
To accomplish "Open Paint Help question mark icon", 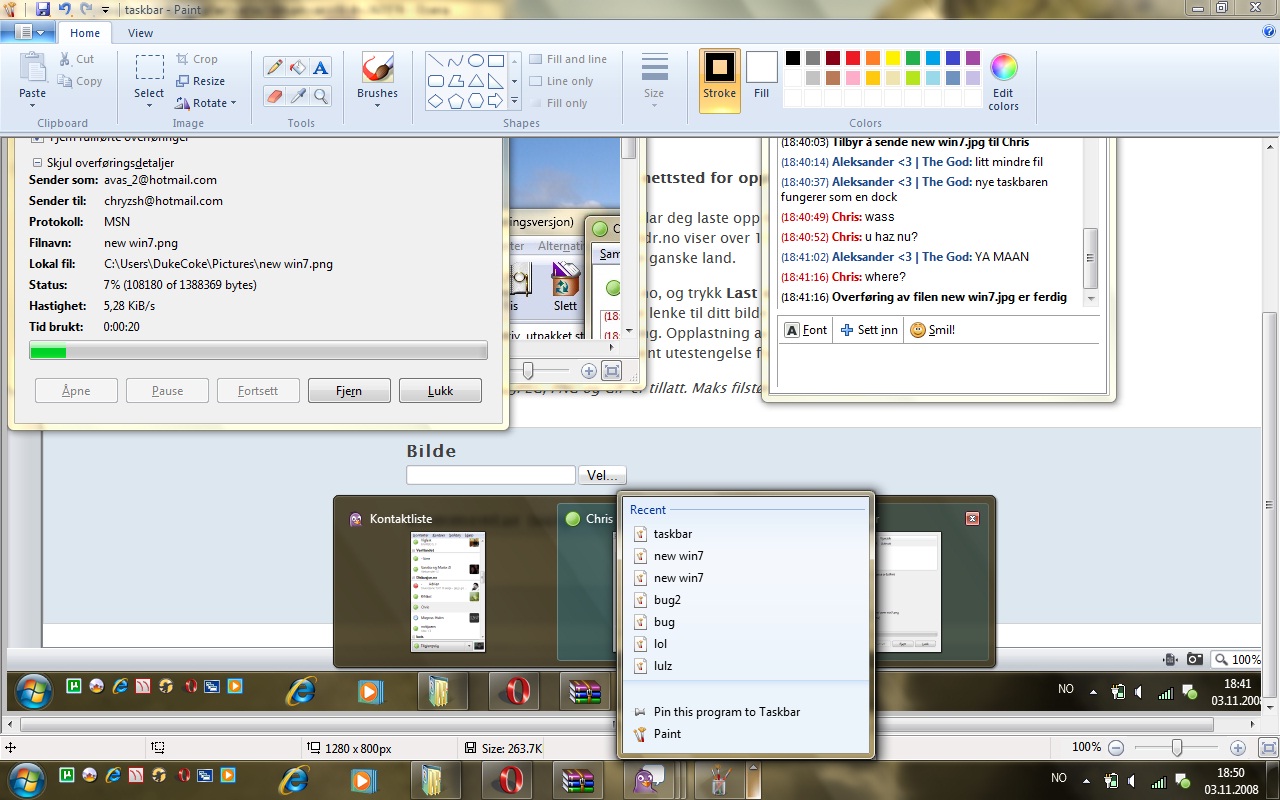I will click(x=1269, y=32).
